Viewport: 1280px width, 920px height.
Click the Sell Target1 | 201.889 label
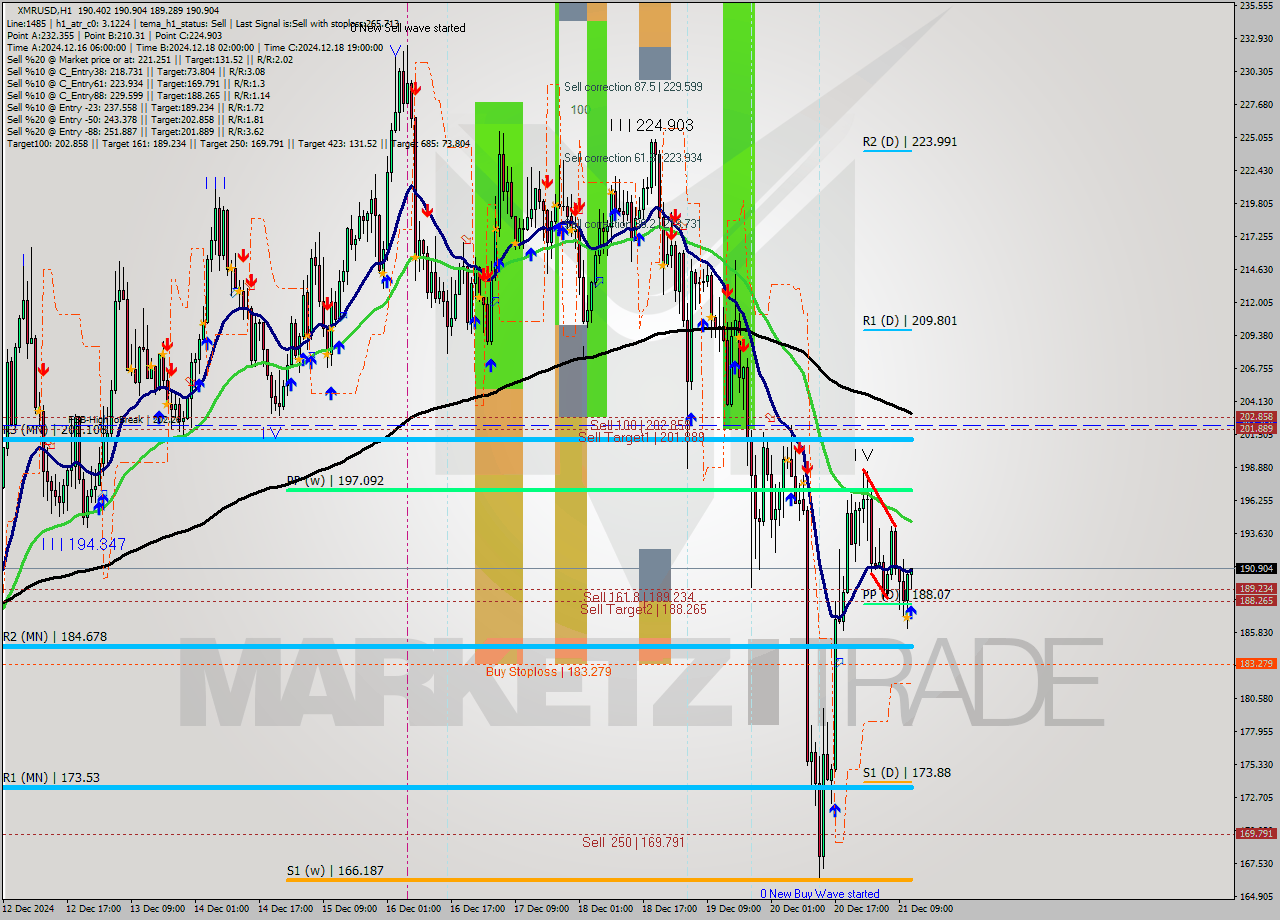(x=641, y=437)
